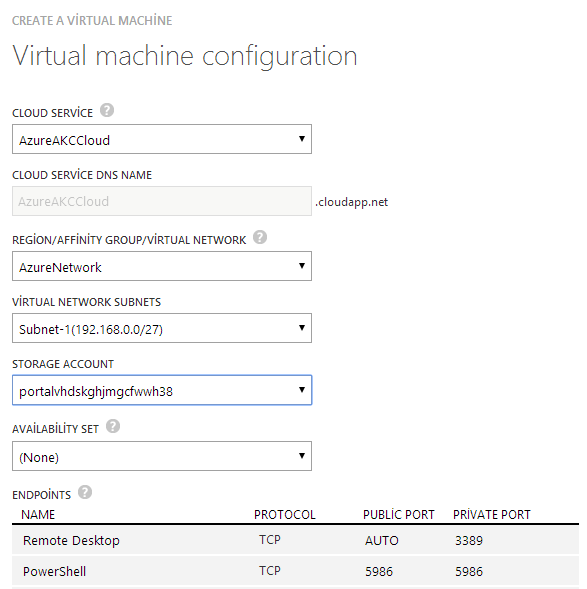Click PowerShell public port 5986 cell

click(x=379, y=572)
